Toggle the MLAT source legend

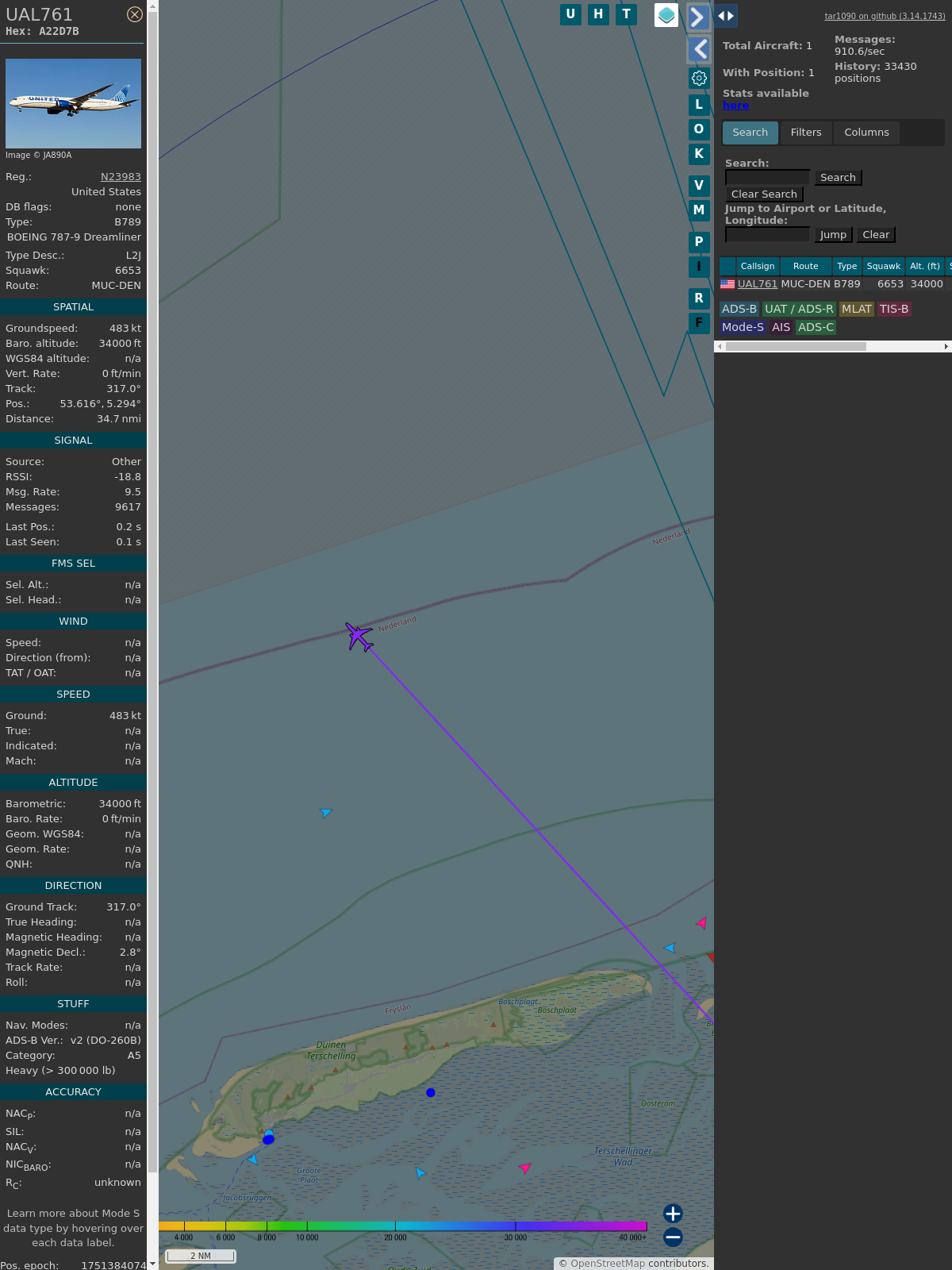click(857, 310)
